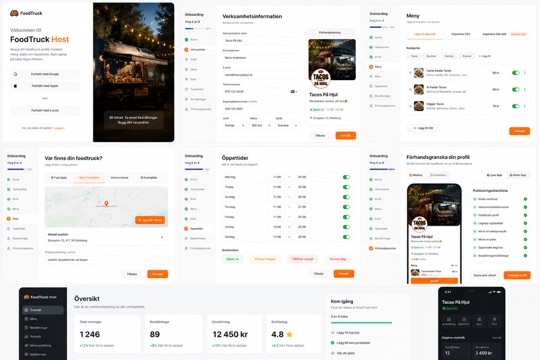Open more options for Carne Asada Tacos

pyautogui.click(x=525, y=73)
